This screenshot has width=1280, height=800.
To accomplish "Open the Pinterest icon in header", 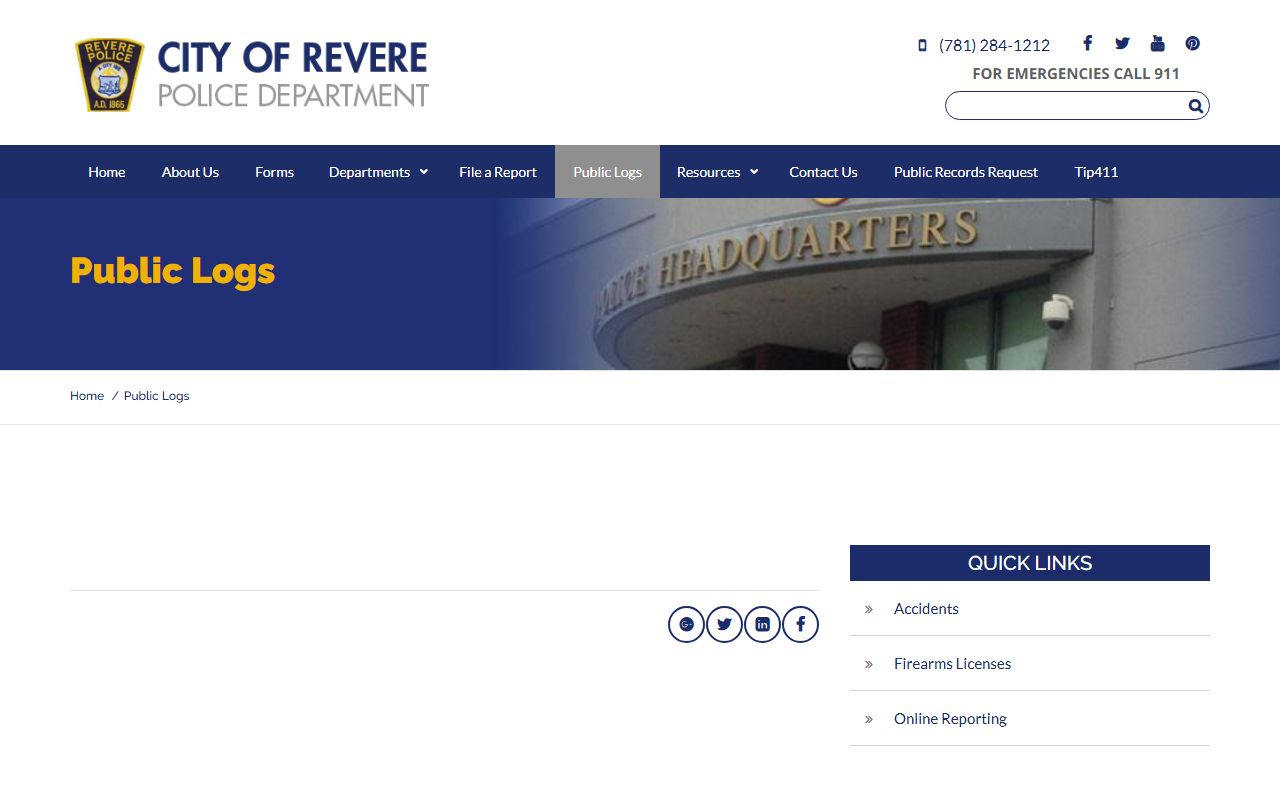I will click(x=1192, y=43).
